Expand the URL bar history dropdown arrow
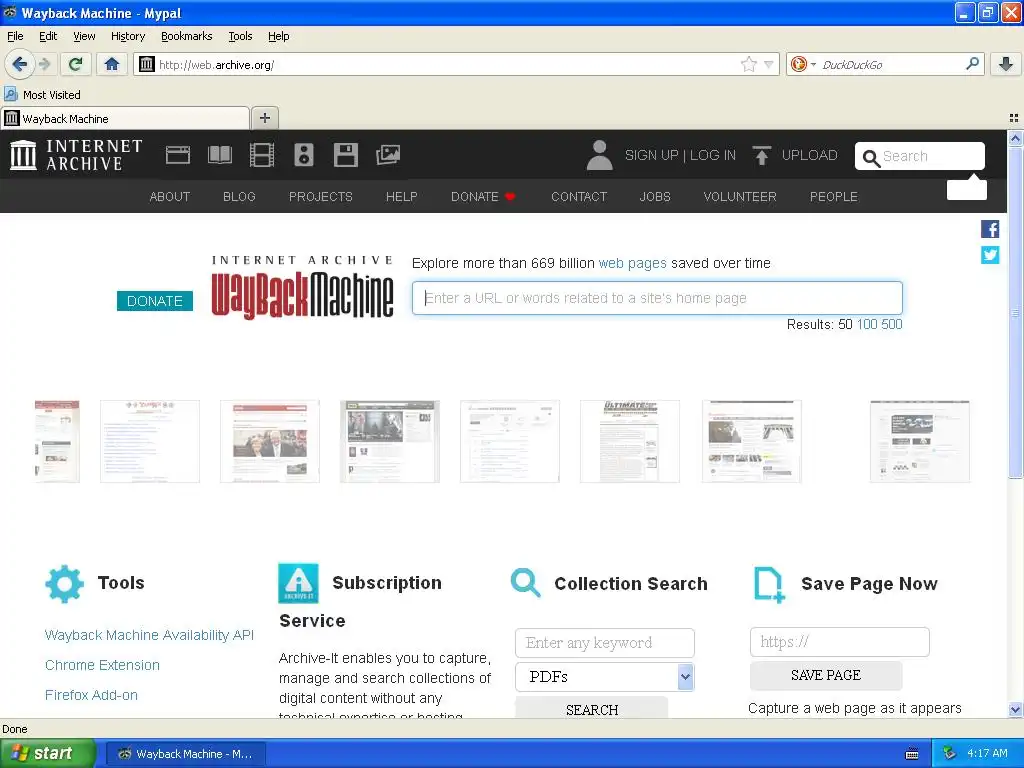 [x=769, y=64]
